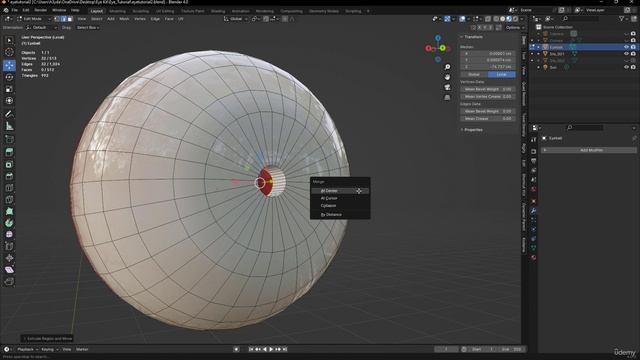Activate the Move tool in the left toolbar
The height and width of the screenshot is (360, 640).
click(x=9, y=65)
